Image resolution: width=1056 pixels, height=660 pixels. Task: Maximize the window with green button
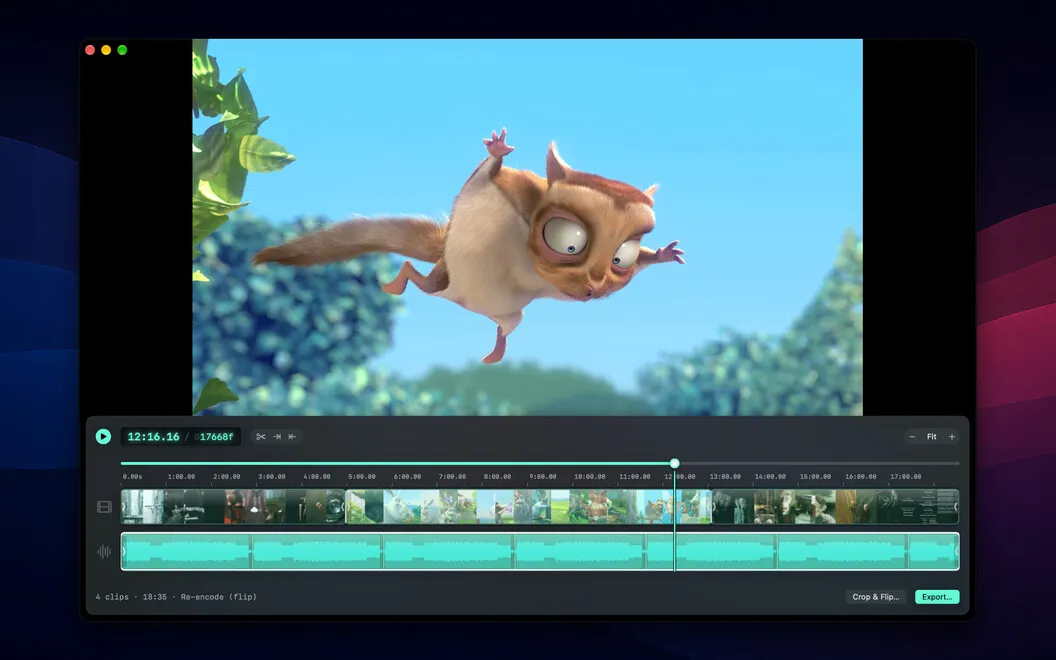122,50
